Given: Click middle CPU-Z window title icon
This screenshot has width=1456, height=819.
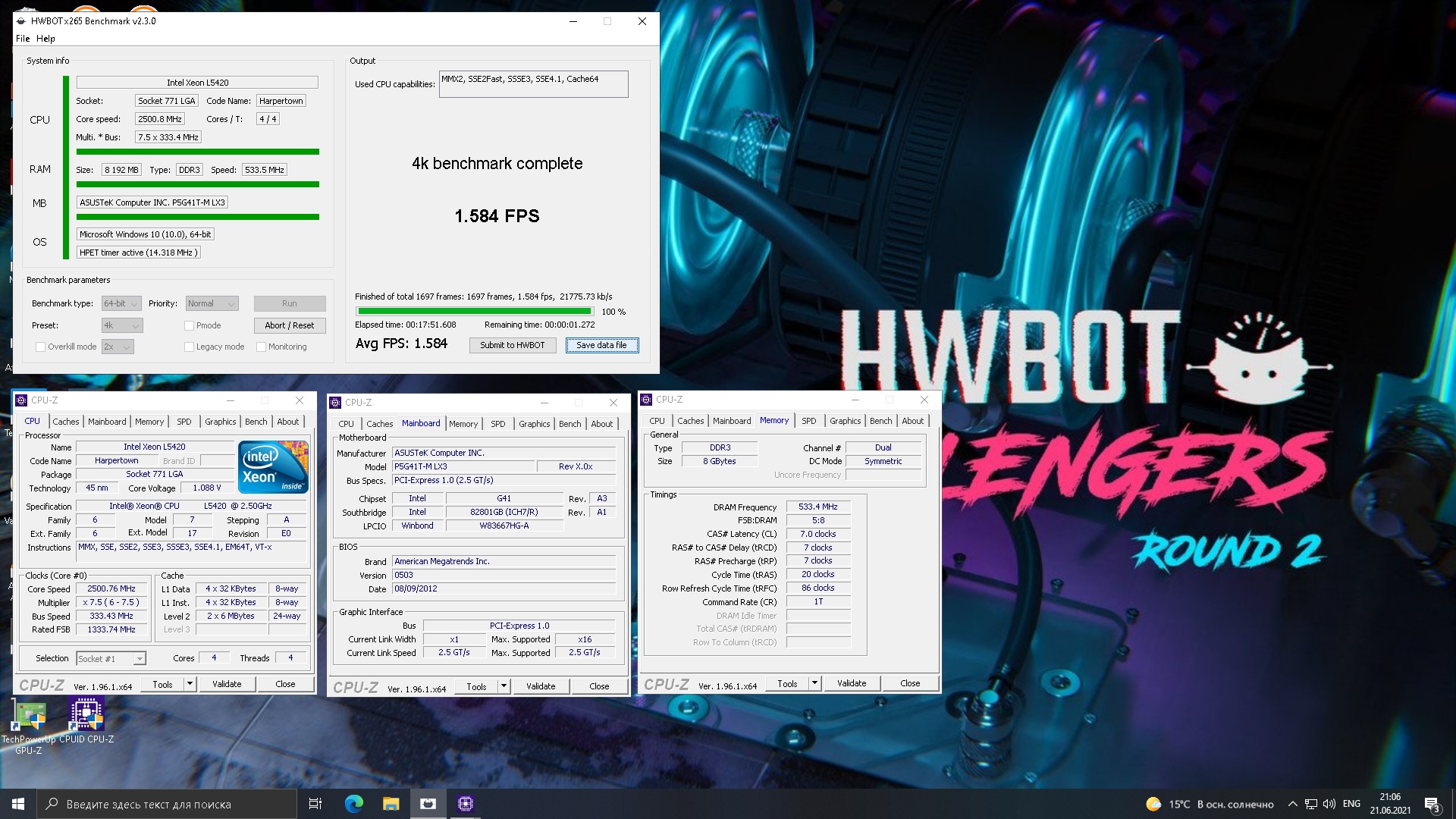Looking at the screenshot, I should pyautogui.click(x=335, y=403).
